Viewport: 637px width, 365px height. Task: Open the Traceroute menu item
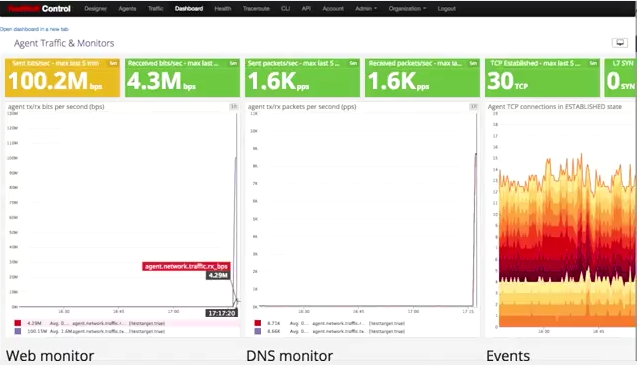tap(256, 9)
